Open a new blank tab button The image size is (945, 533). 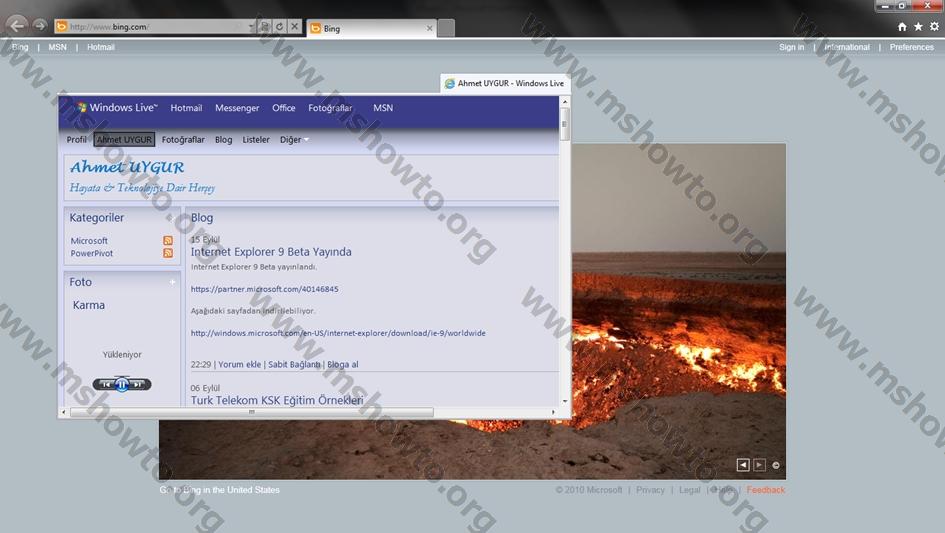click(x=446, y=28)
